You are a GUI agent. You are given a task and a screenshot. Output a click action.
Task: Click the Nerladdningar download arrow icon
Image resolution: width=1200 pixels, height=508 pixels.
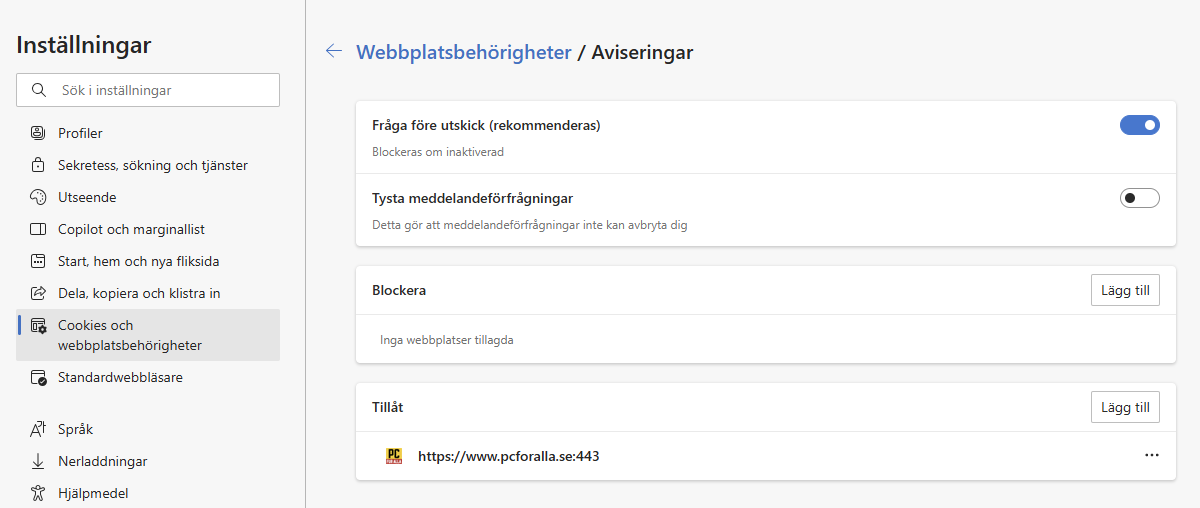[39, 461]
